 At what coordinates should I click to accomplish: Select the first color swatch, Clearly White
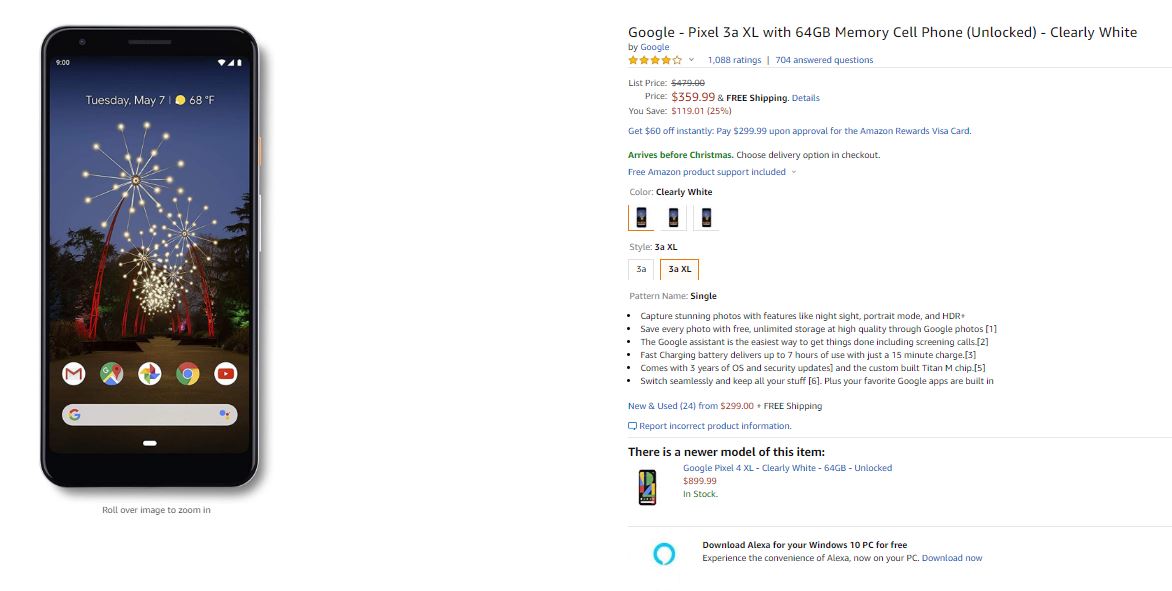[641, 217]
